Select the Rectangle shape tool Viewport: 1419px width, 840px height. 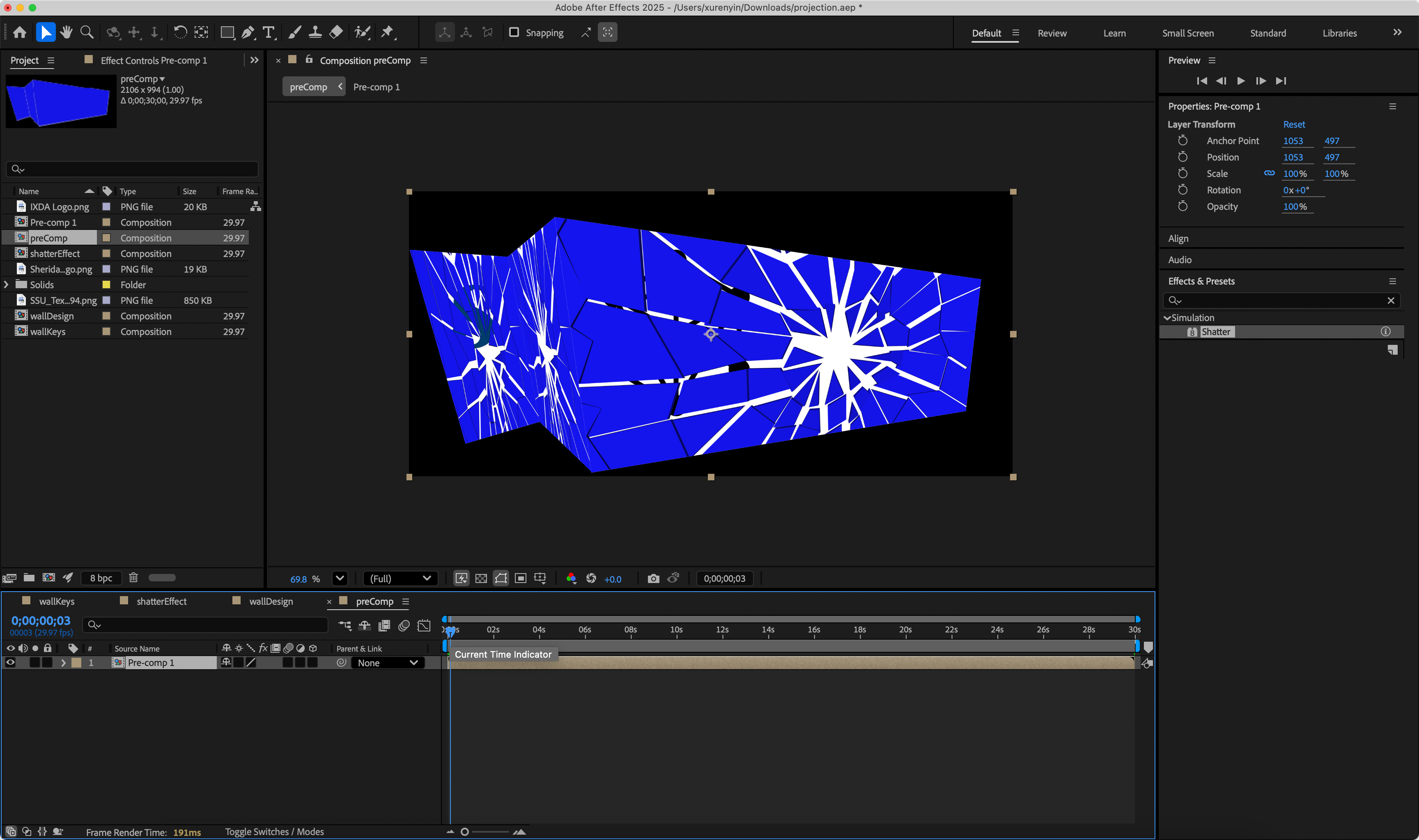(227, 32)
